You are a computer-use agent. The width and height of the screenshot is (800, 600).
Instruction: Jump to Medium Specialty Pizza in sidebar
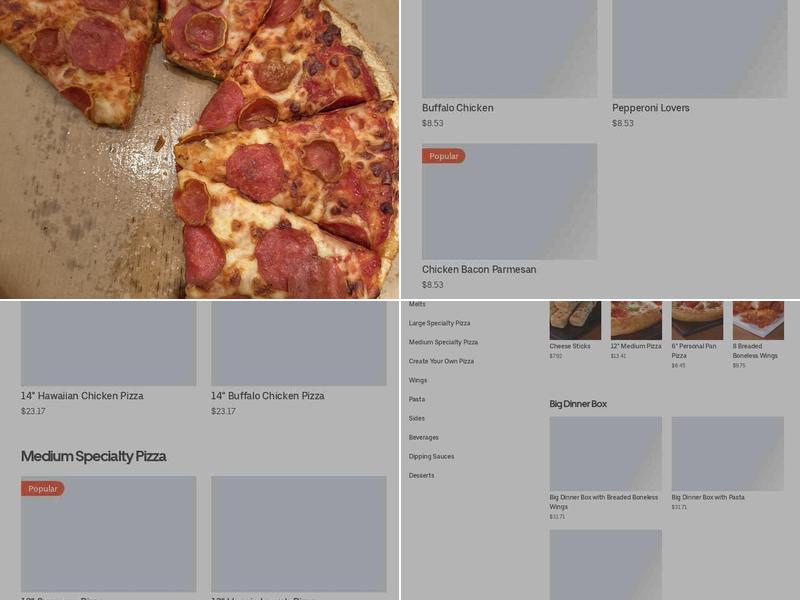click(443, 342)
